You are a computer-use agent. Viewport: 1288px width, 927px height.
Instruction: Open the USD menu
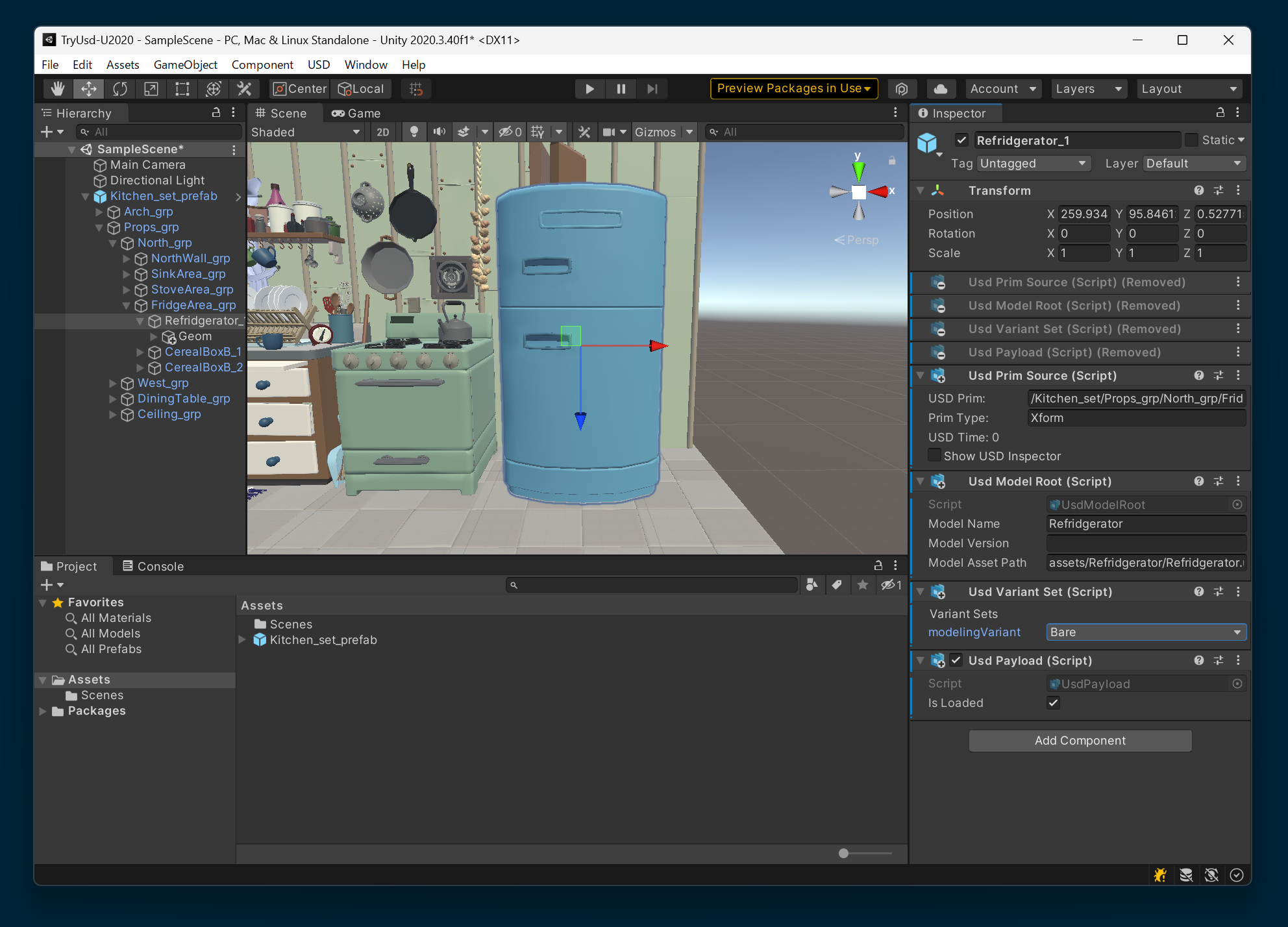coord(318,64)
